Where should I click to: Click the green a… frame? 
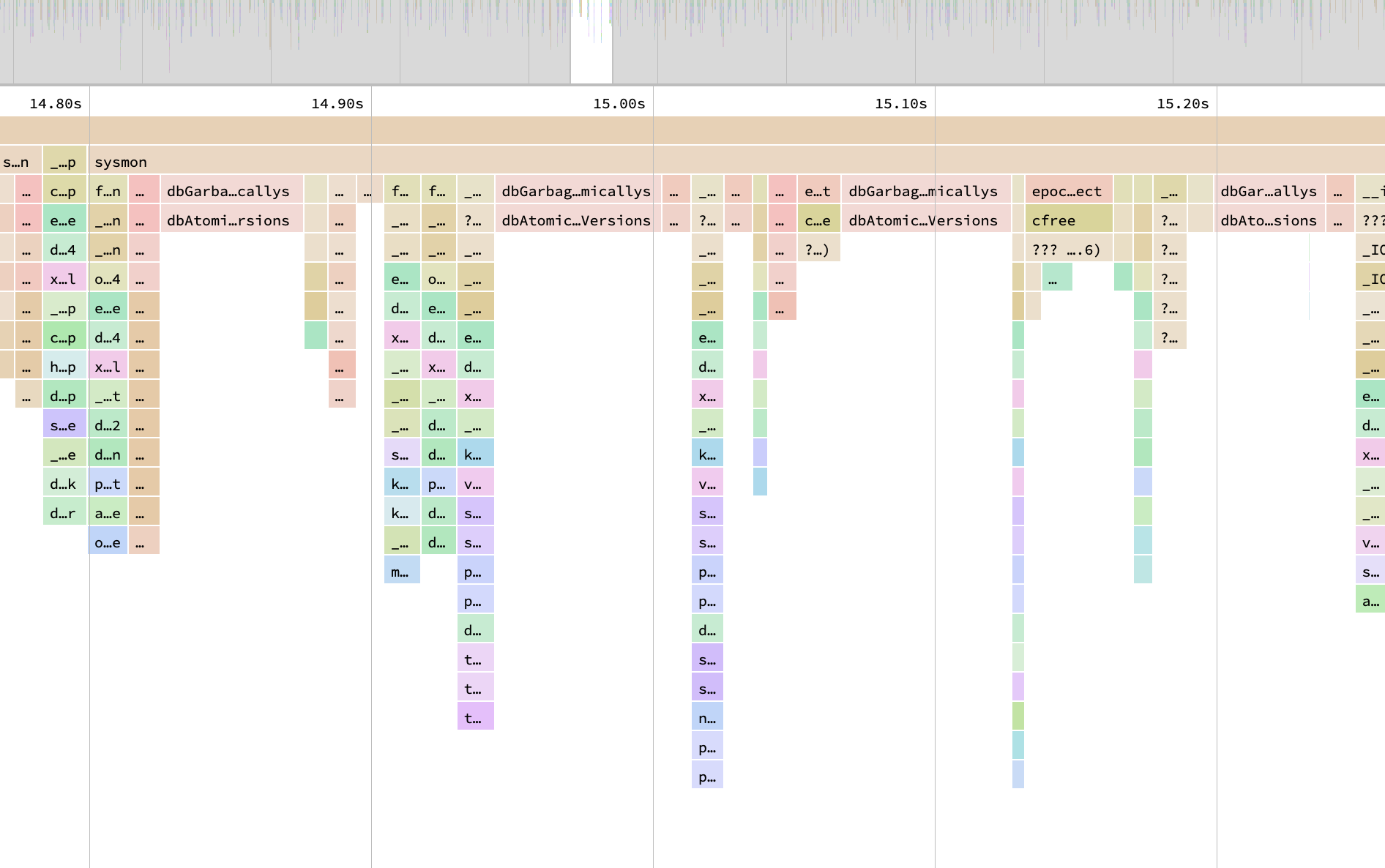[x=1370, y=601]
